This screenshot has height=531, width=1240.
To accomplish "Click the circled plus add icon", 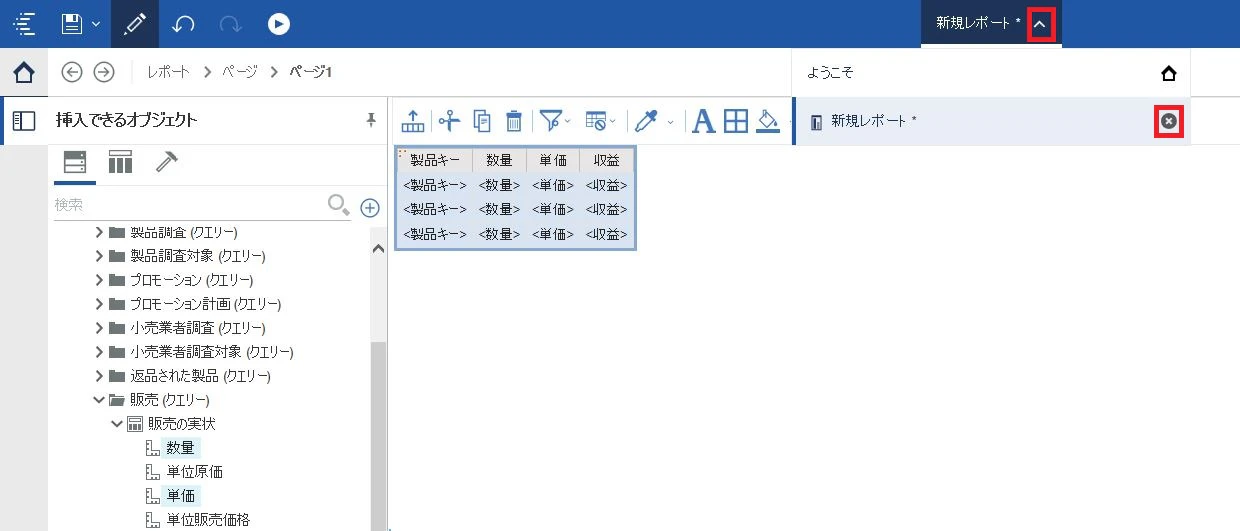I will coord(370,207).
